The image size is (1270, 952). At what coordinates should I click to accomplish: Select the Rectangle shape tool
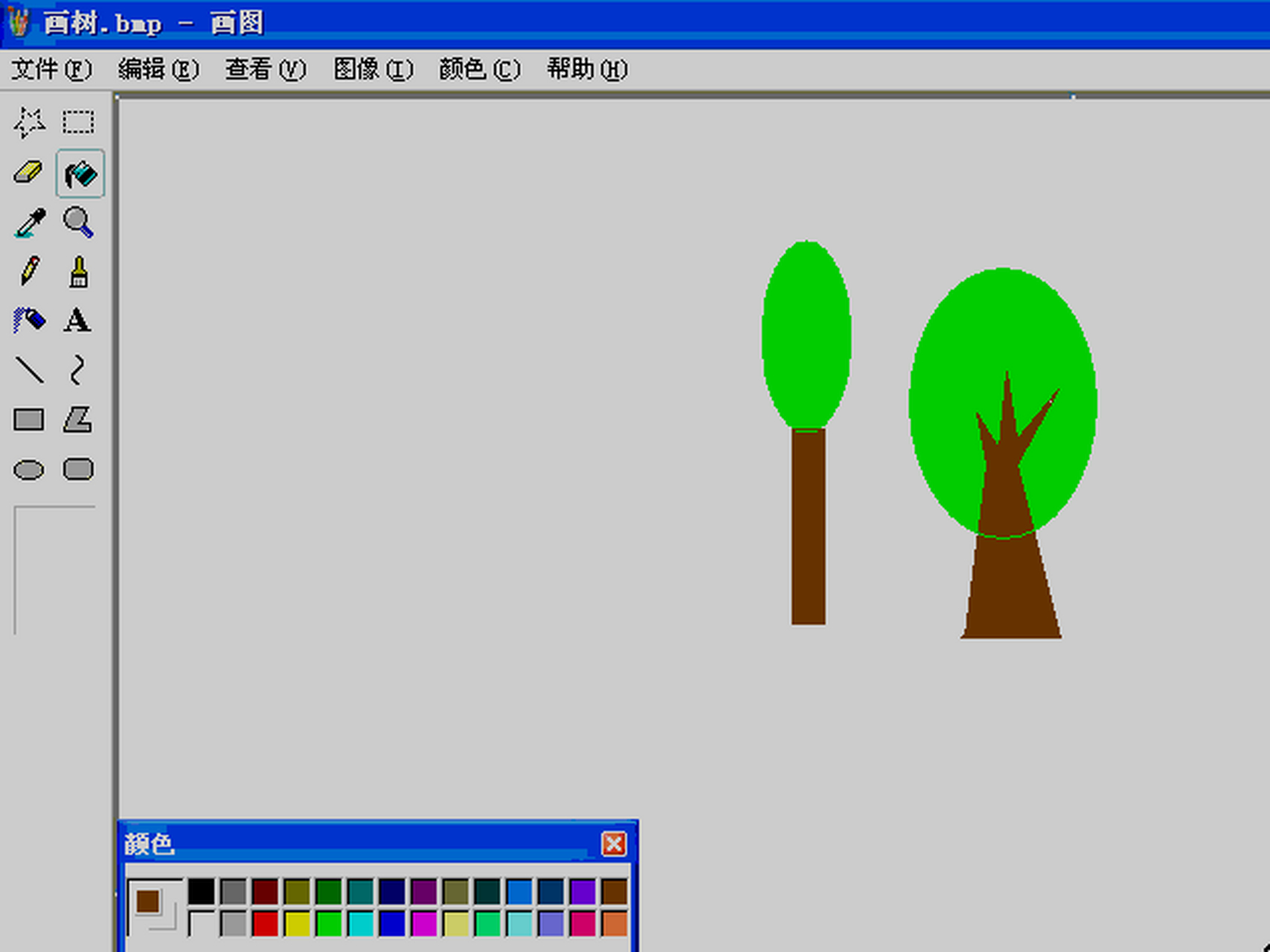28,419
